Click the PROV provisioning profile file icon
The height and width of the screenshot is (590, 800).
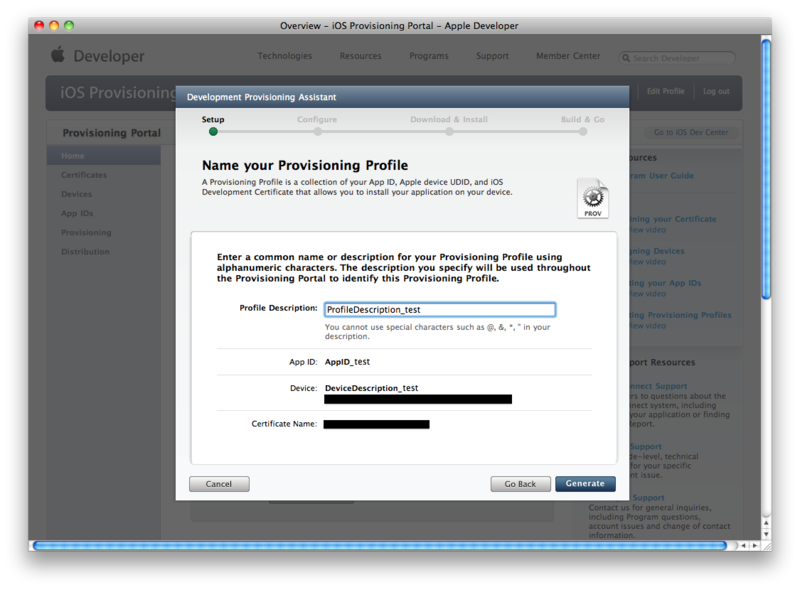coord(593,199)
